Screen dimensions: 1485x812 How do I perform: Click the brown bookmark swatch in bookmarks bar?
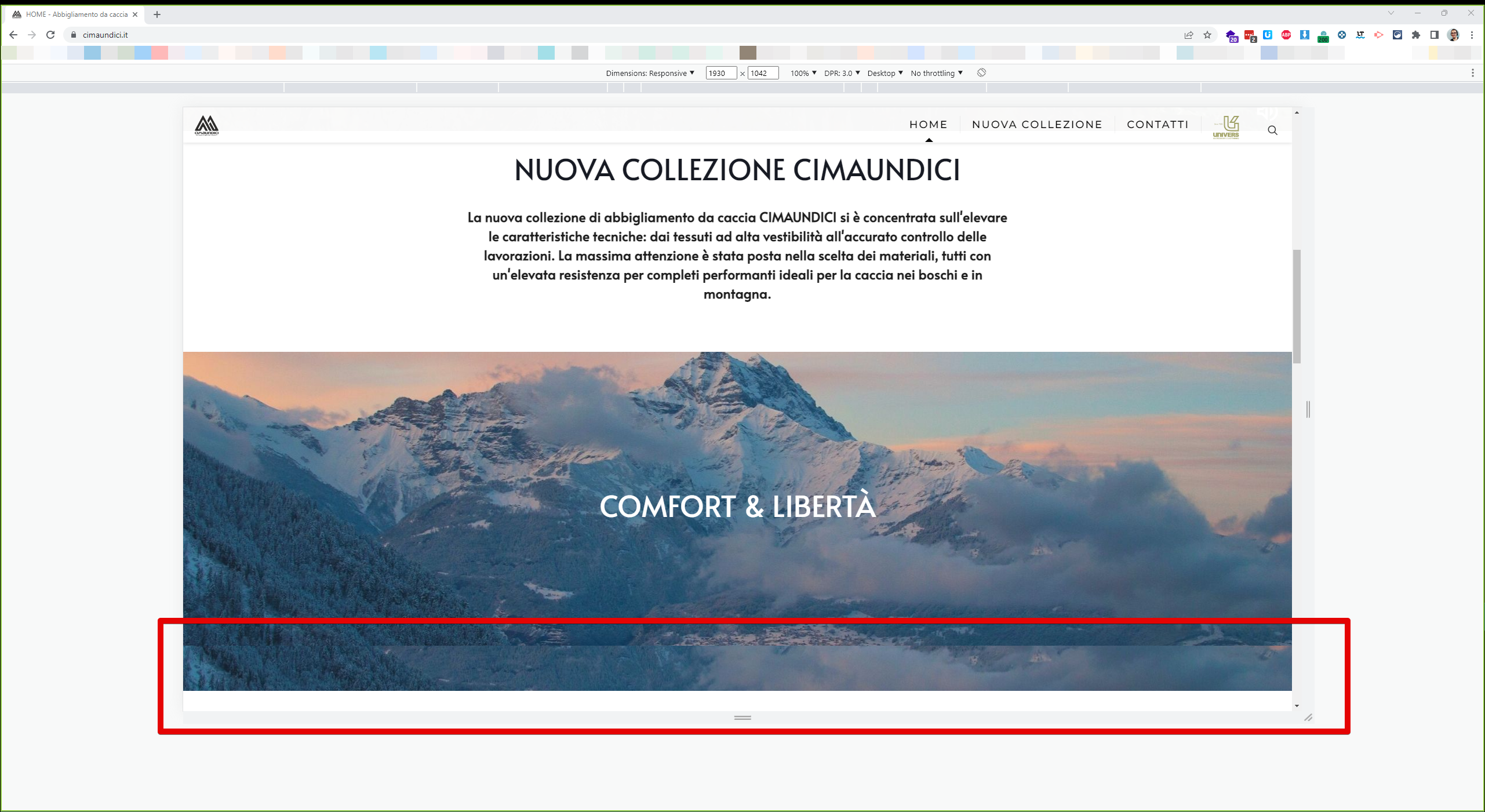point(748,53)
